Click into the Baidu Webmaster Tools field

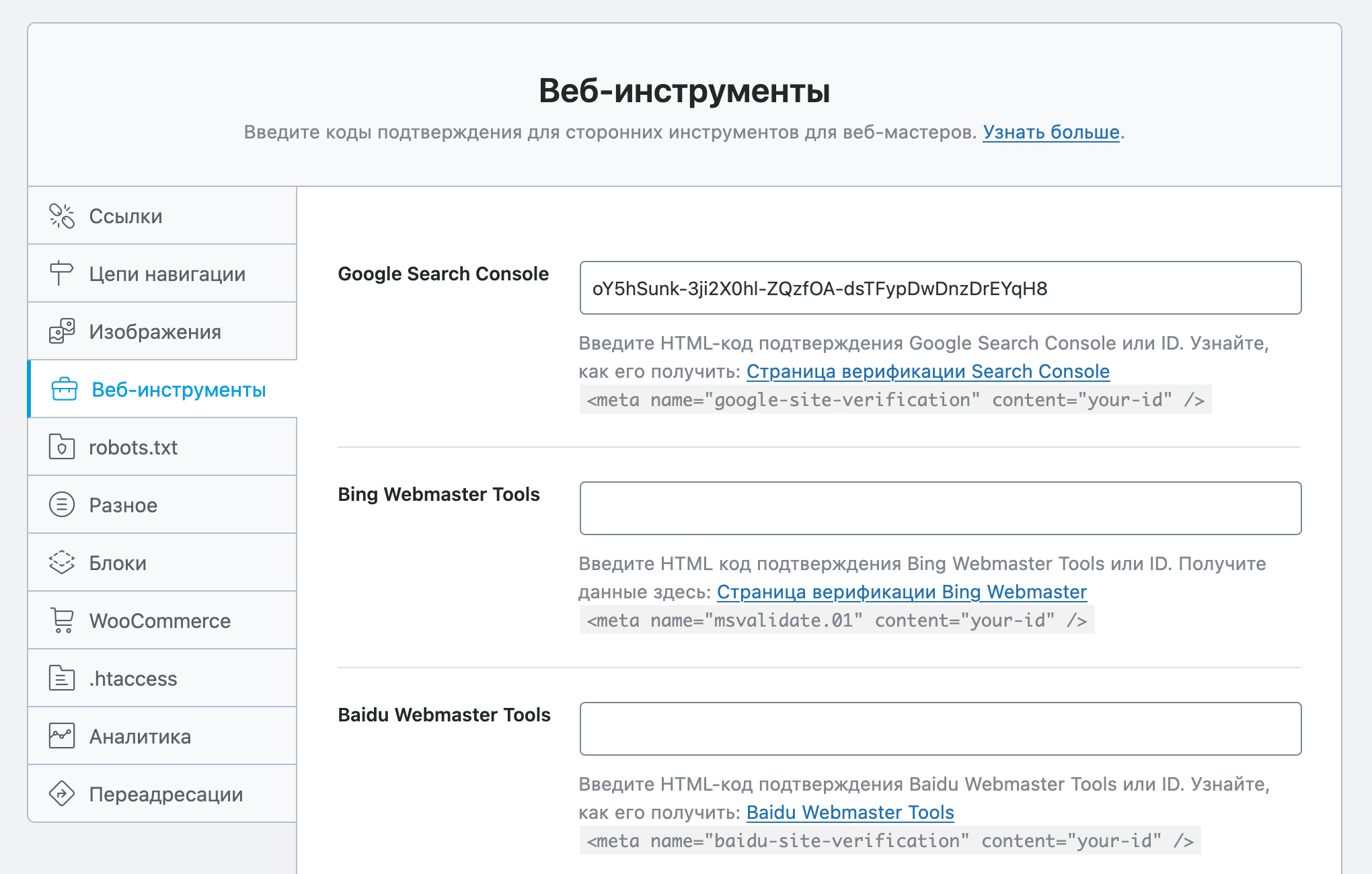pyautogui.click(x=940, y=729)
